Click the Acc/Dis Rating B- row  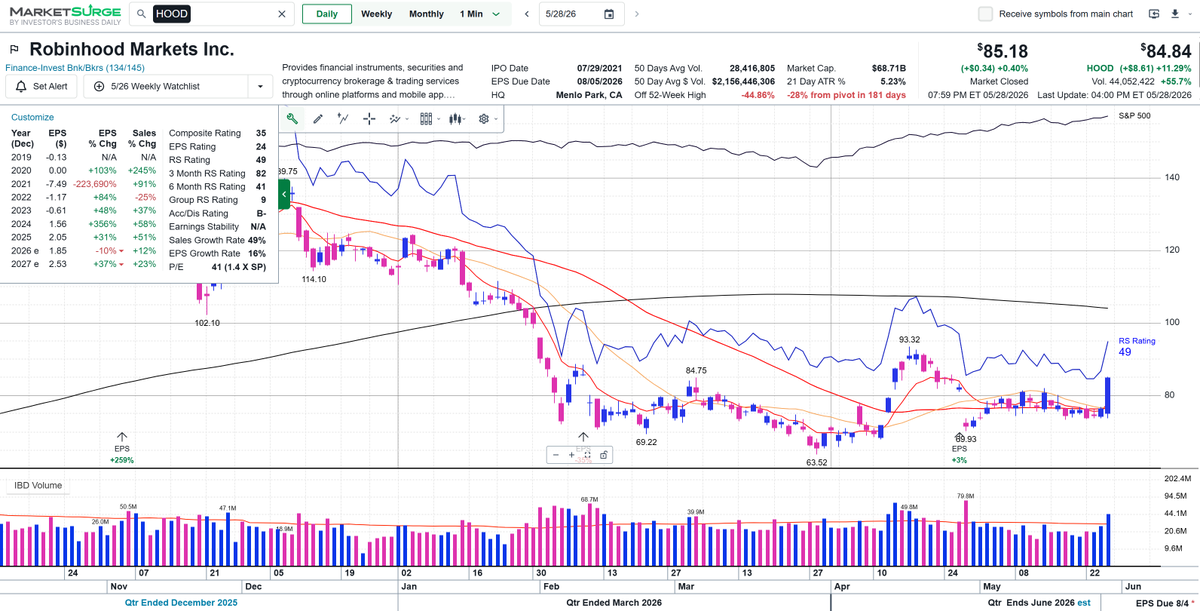point(217,213)
